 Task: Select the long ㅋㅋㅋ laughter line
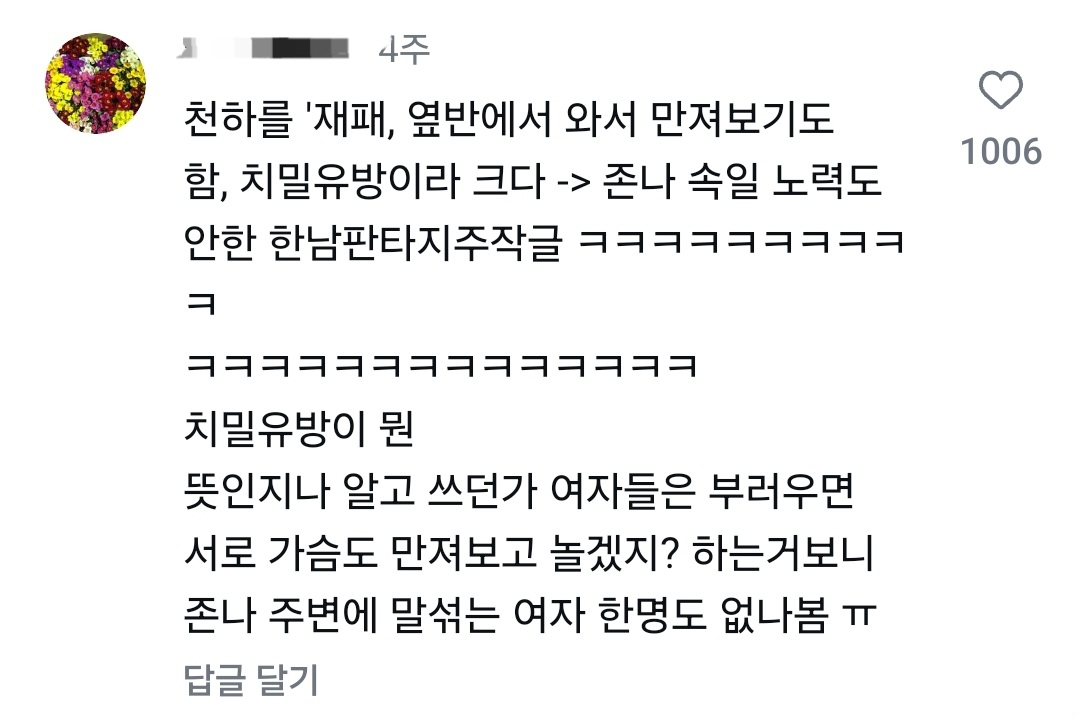(x=442, y=365)
